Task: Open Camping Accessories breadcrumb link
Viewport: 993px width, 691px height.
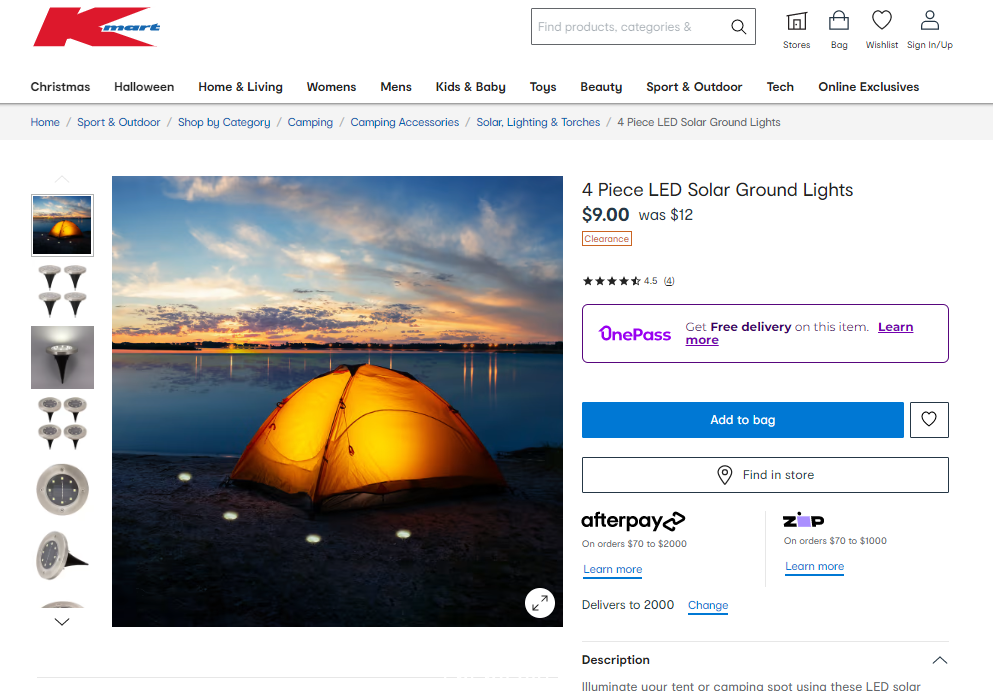Action: (405, 122)
